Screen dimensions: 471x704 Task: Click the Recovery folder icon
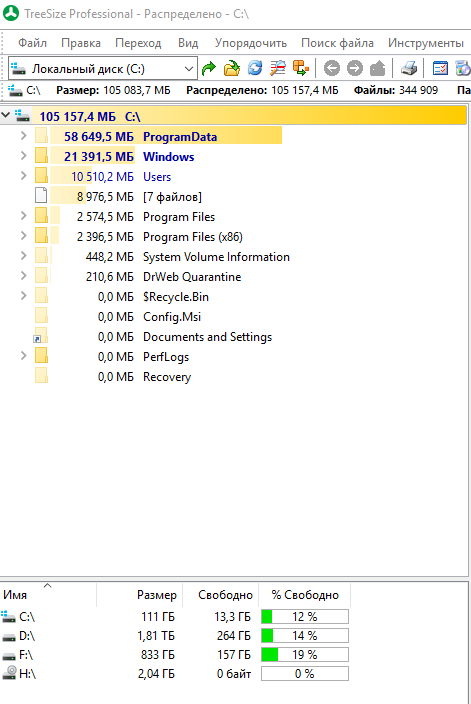point(41,376)
